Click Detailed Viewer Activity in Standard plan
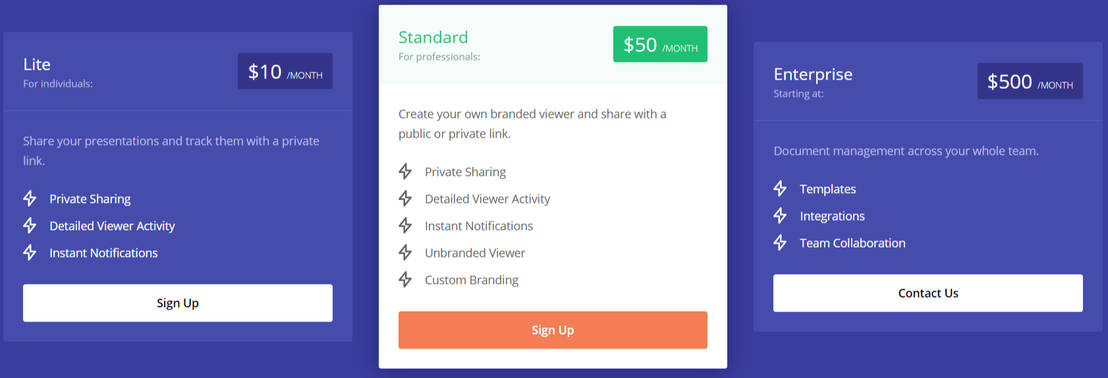The height and width of the screenshot is (378, 1108). click(487, 199)
